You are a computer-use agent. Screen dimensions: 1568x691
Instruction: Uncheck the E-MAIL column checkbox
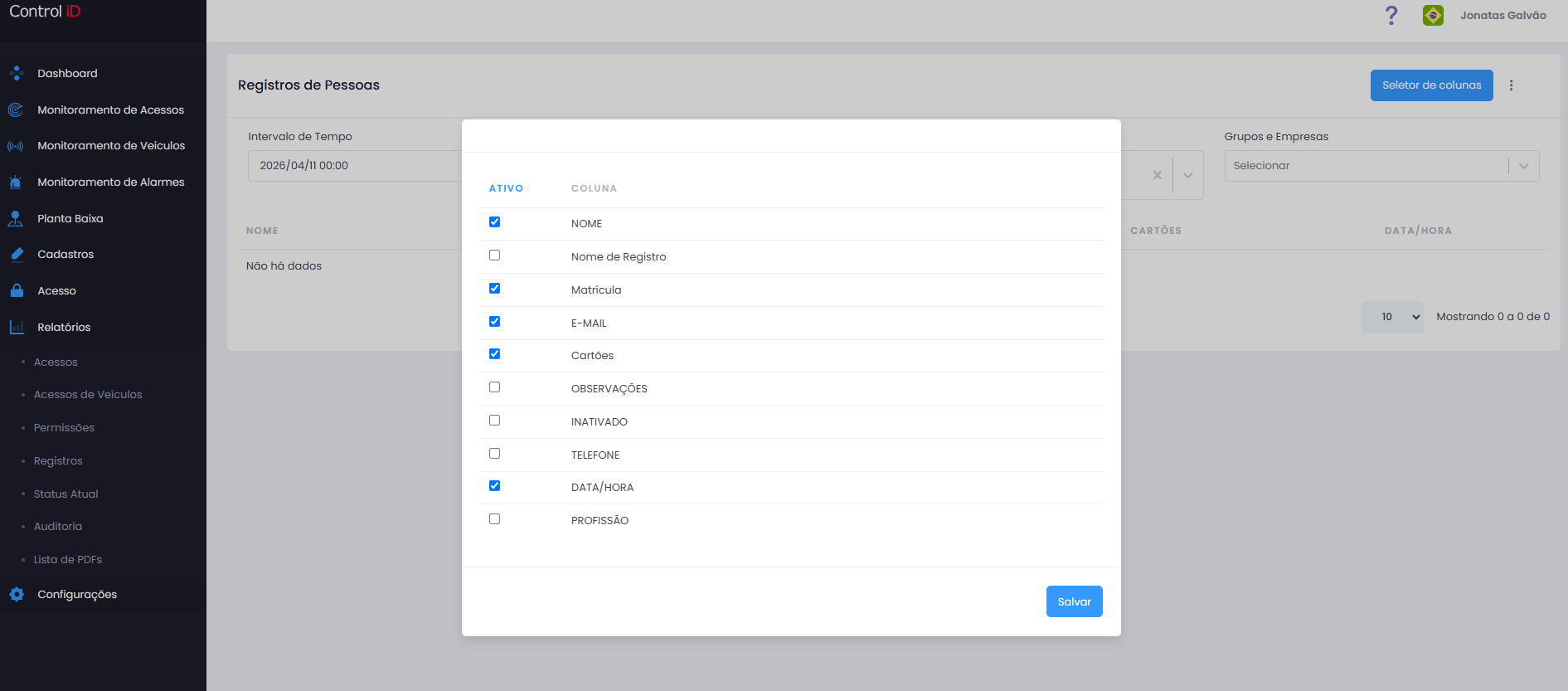click(495, 321)
